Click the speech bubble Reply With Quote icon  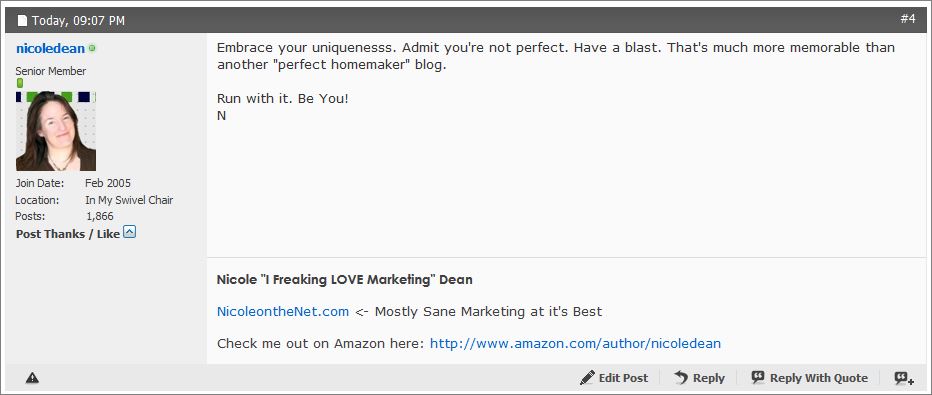tap(758, 377)
